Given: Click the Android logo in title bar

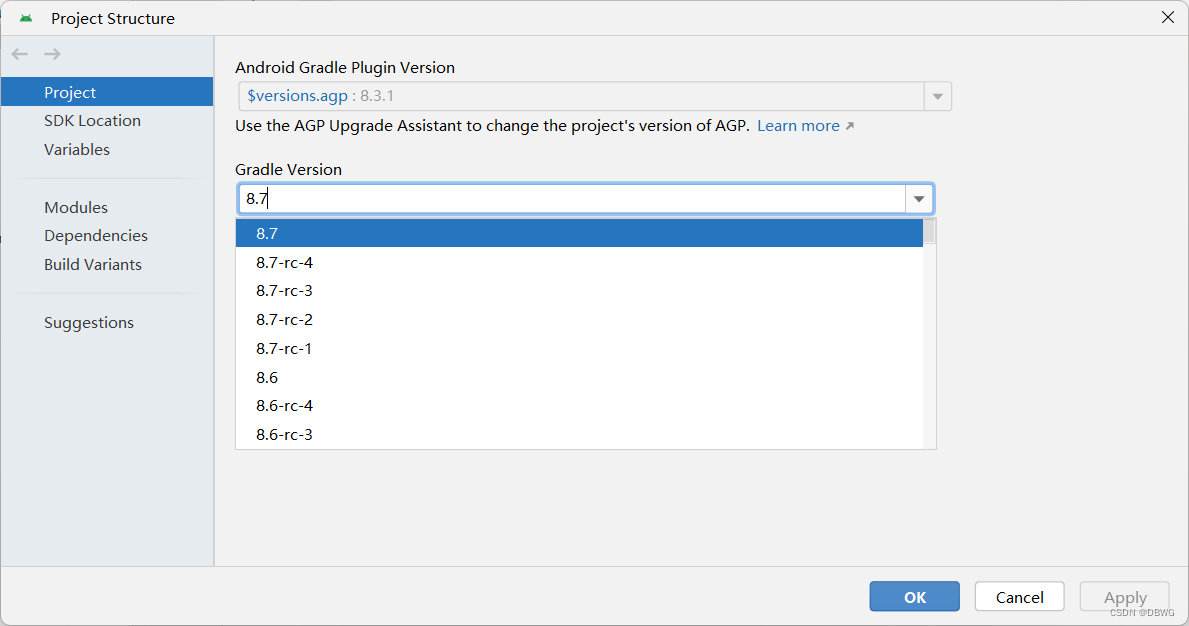Looking at the screenshot, I should coord(26,18).
